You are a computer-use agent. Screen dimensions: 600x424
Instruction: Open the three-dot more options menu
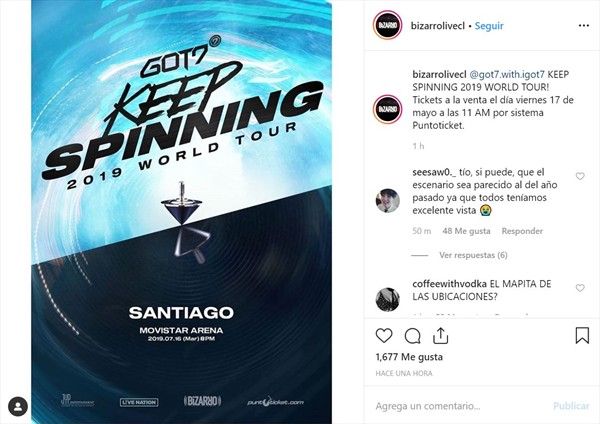tap(584, 26)
